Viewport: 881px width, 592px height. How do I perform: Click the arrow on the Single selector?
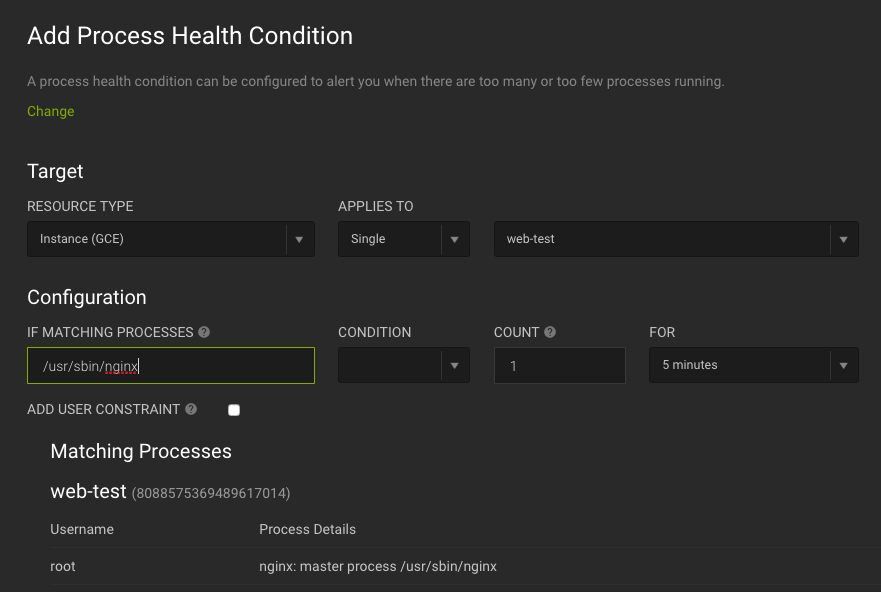[x=455, y=240]
